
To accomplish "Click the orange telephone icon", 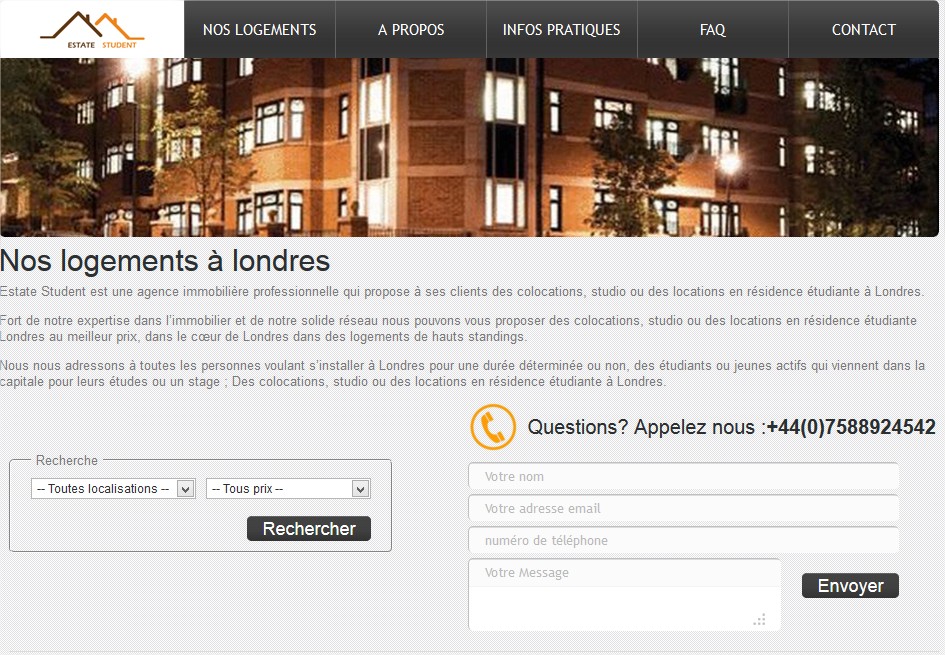I will [492, 427].
